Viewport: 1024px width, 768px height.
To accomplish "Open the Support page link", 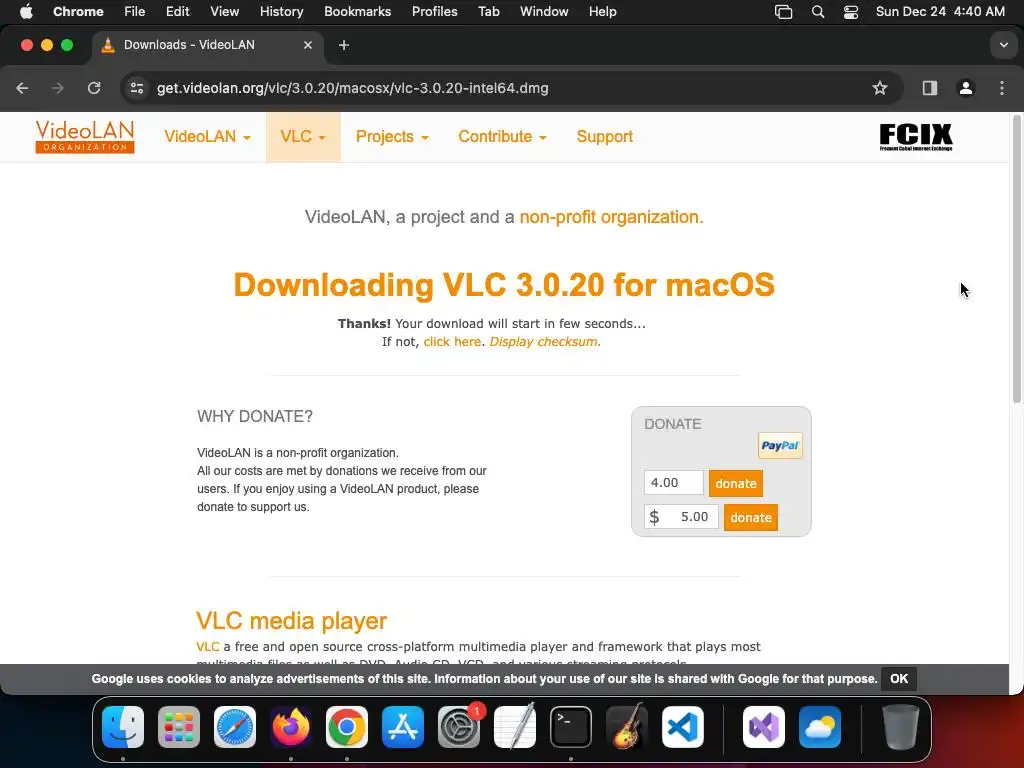I will click(605, 136).
